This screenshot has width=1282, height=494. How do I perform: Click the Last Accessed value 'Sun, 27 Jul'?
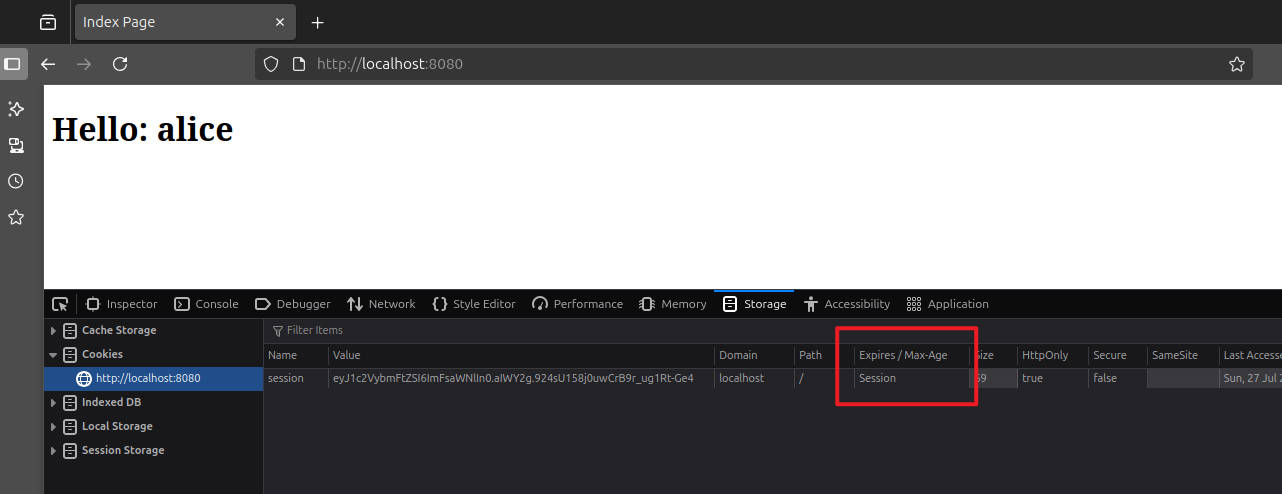click(x=1252, y=379)
